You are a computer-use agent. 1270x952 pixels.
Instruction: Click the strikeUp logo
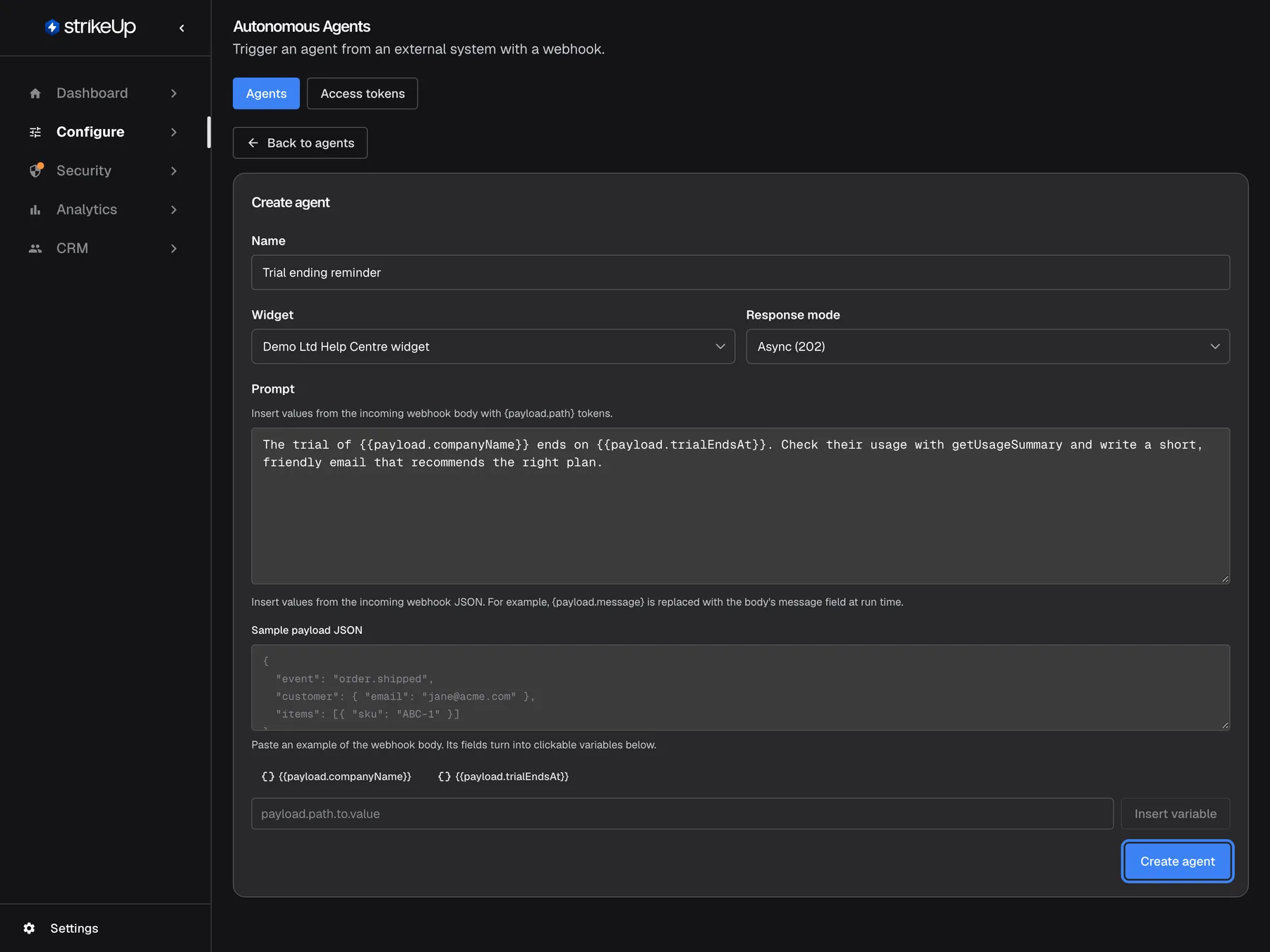point(90,27)
